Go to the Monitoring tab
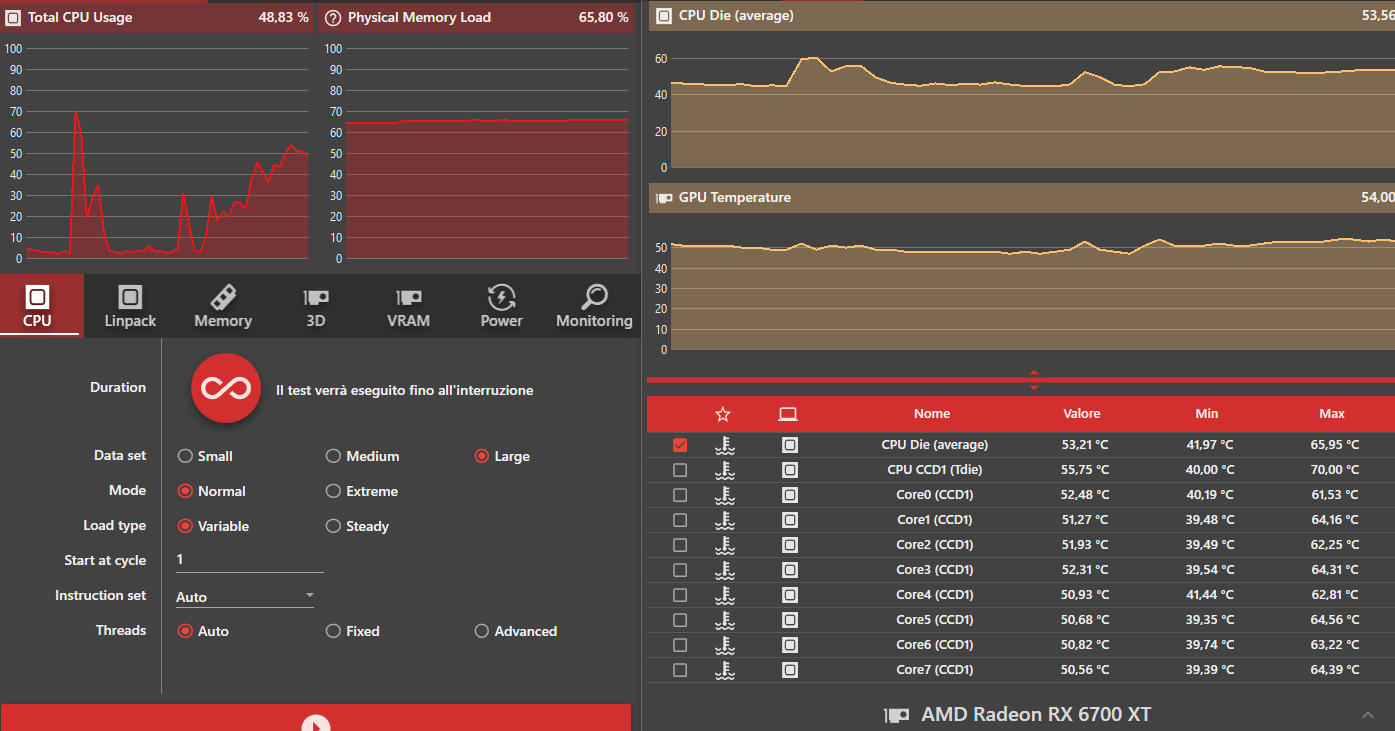The image size is (1395, 731). click(594, 305)
